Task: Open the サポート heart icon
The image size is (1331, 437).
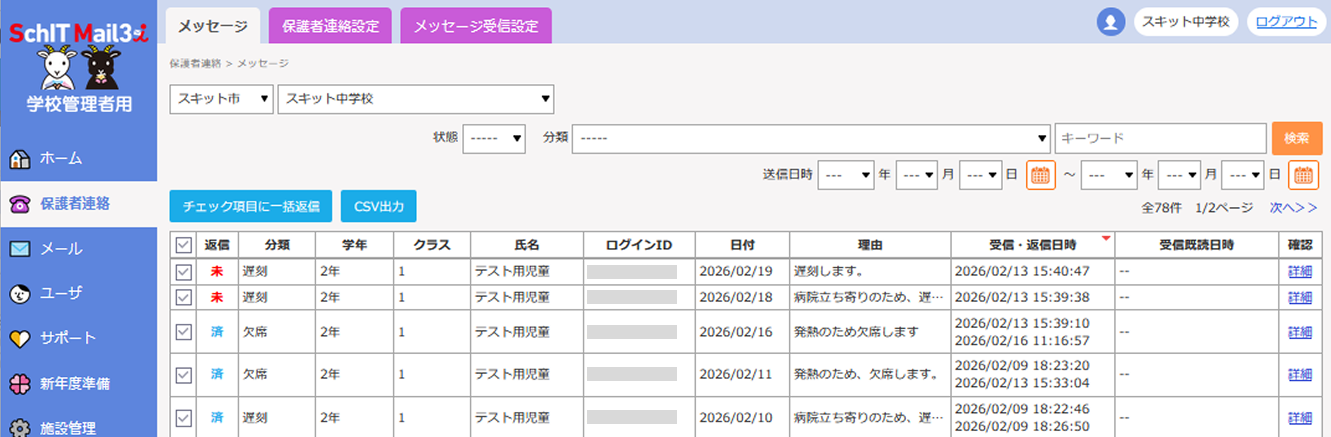Action: tap(19, 338)
